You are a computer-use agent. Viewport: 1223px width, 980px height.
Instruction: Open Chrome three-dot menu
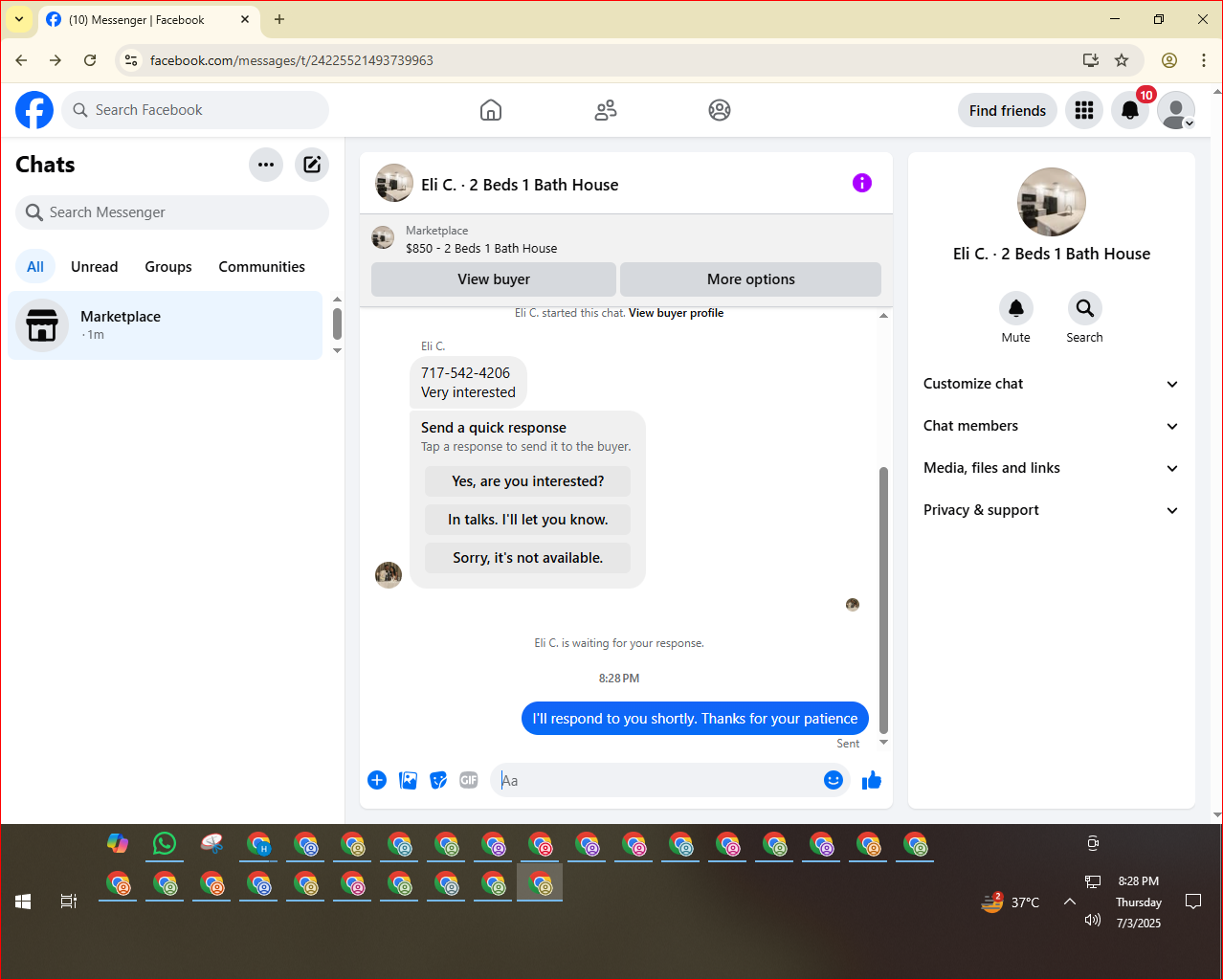(1204, 60)
